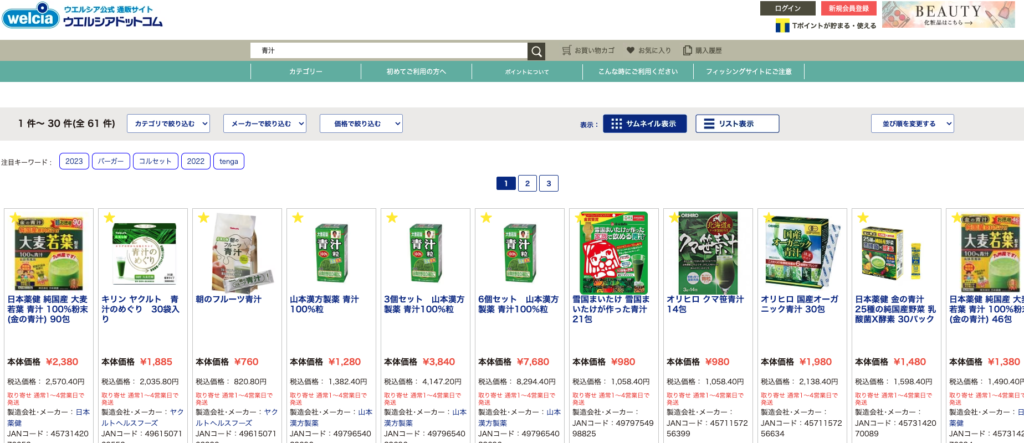The width and height of the screenshot is (1024, 443).
Task: Open the 並び順を変更する sort dropdown
Action: (912, 123)
